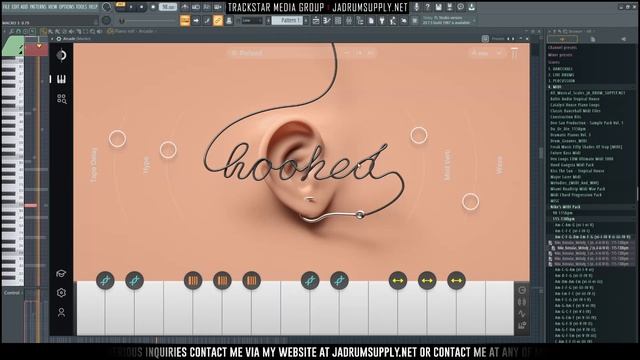The image size is (640, 360).
Task: Expand 1. HARDCORES browser folder
Action: (561, 69)
